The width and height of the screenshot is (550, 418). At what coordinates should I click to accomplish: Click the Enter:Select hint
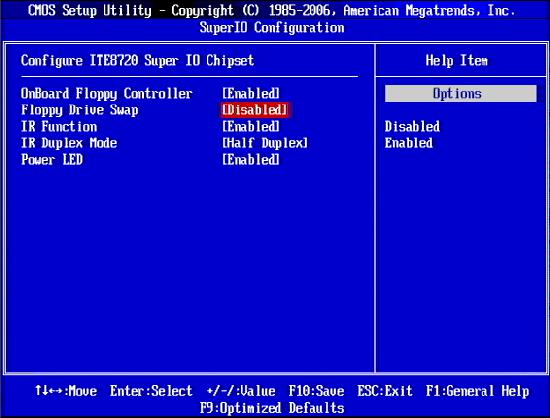click(151, 391)
